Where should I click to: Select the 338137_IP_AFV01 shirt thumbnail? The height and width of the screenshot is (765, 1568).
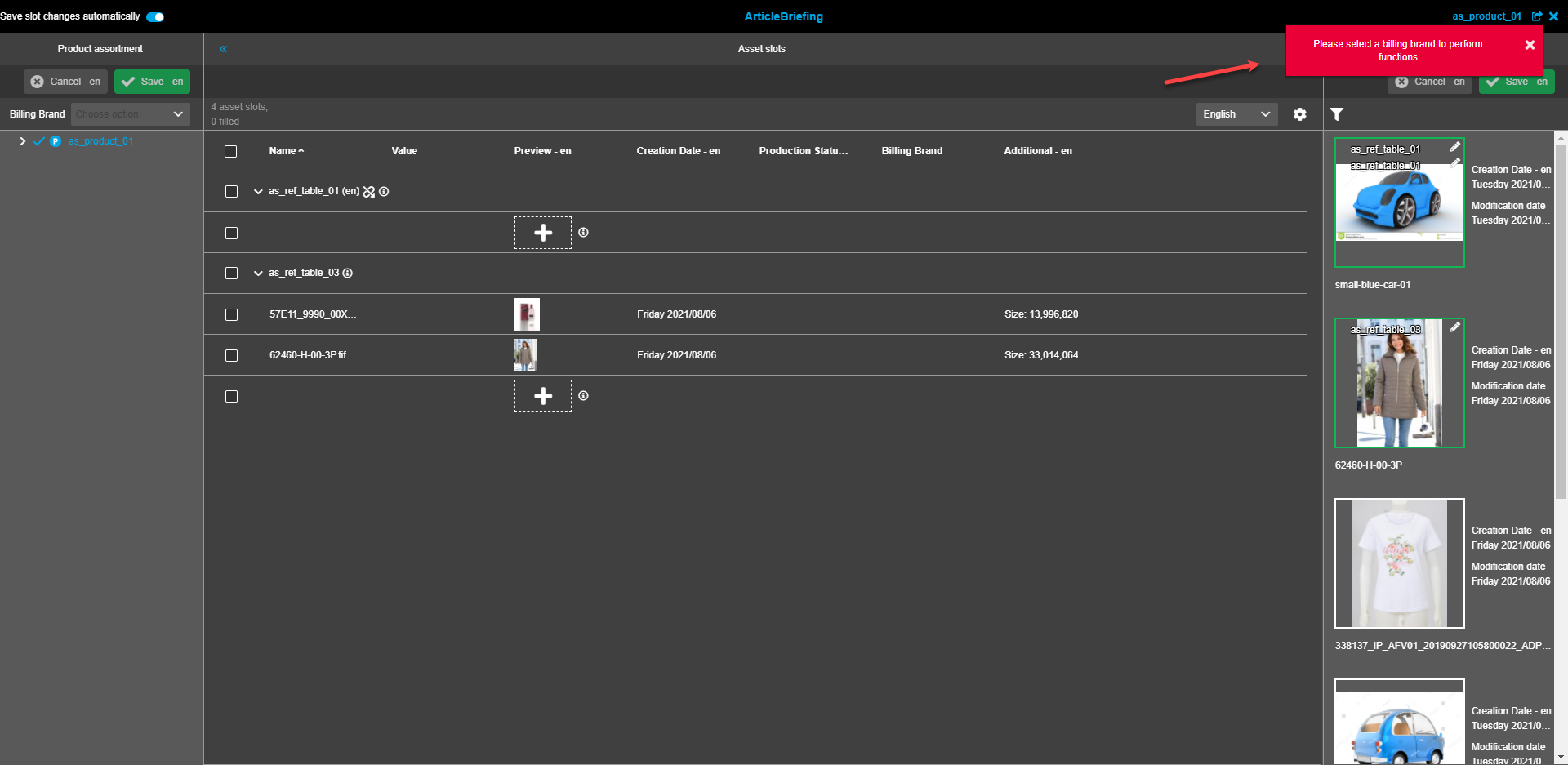tap(1399, 563)
